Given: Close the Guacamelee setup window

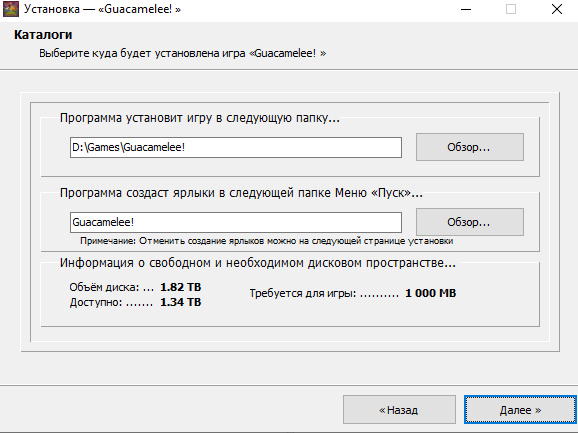Looking at the screenshot, I should pos(557,9).
